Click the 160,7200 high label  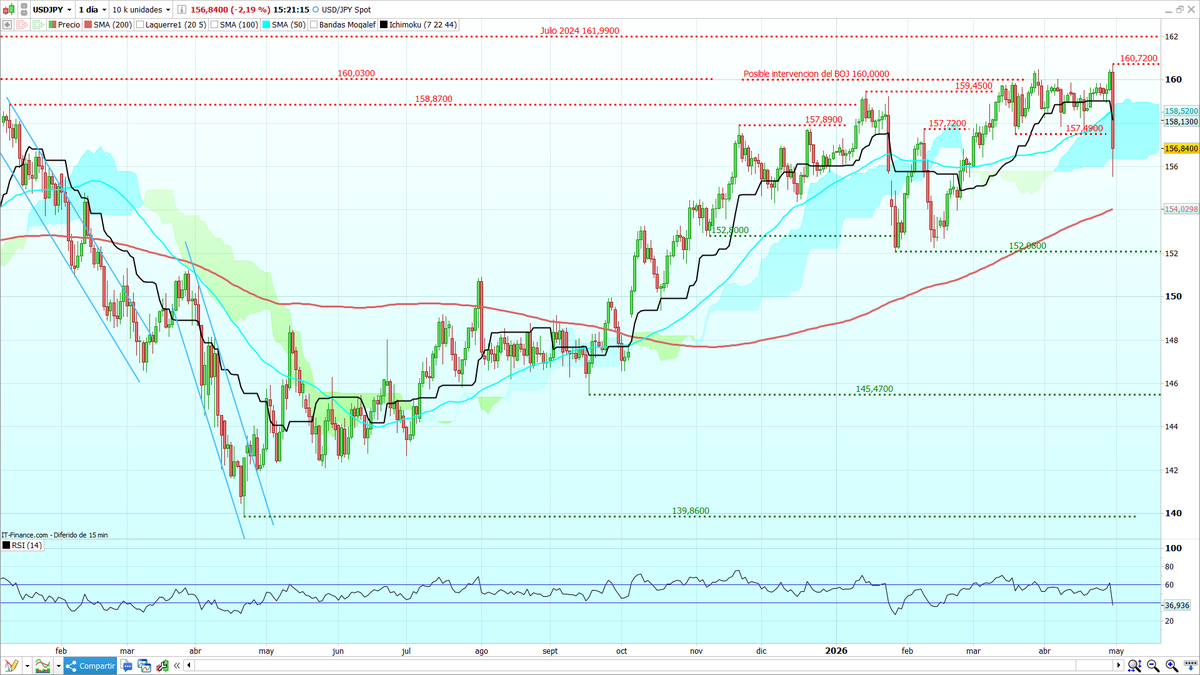click(x=1140, y=59)
